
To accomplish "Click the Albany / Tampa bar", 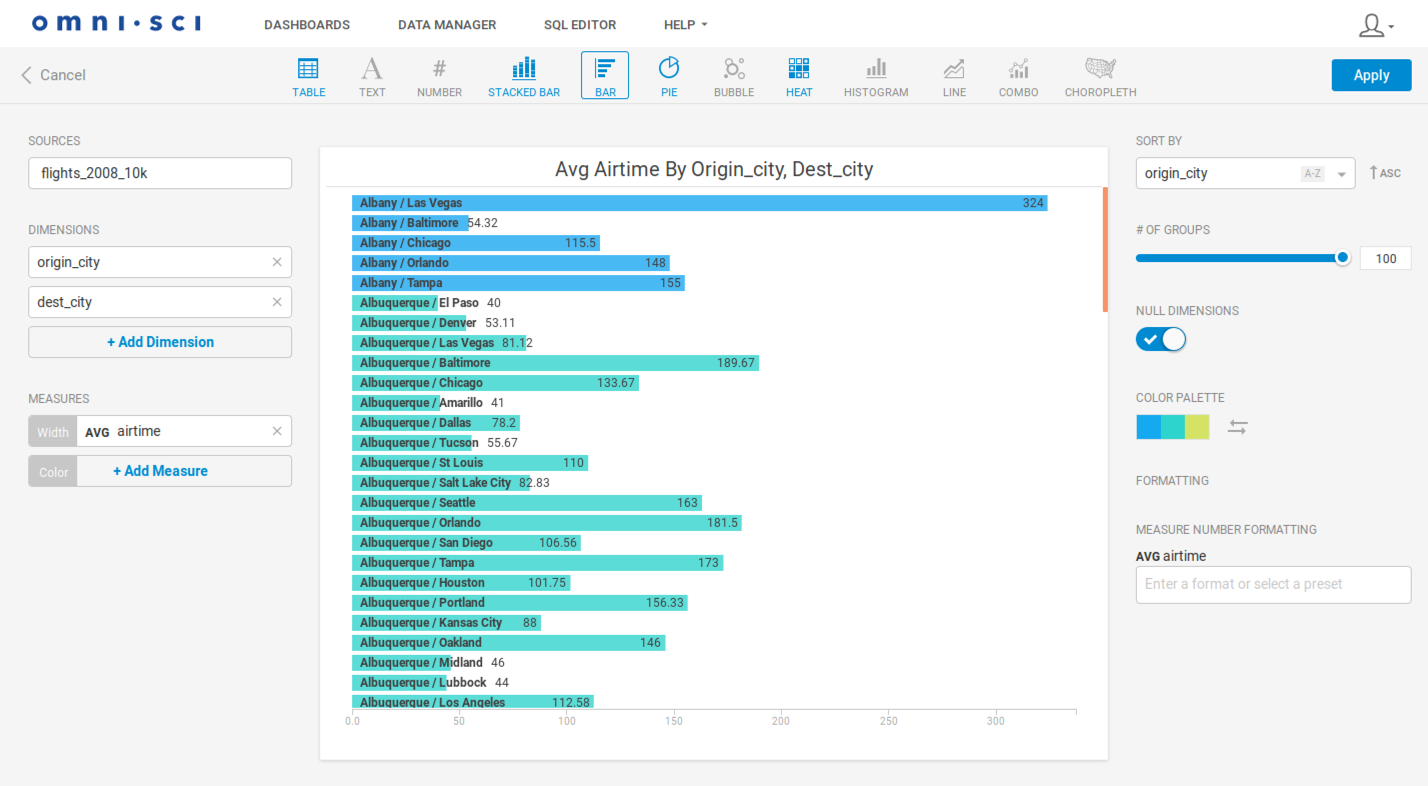I will click(x=518, y=283).
